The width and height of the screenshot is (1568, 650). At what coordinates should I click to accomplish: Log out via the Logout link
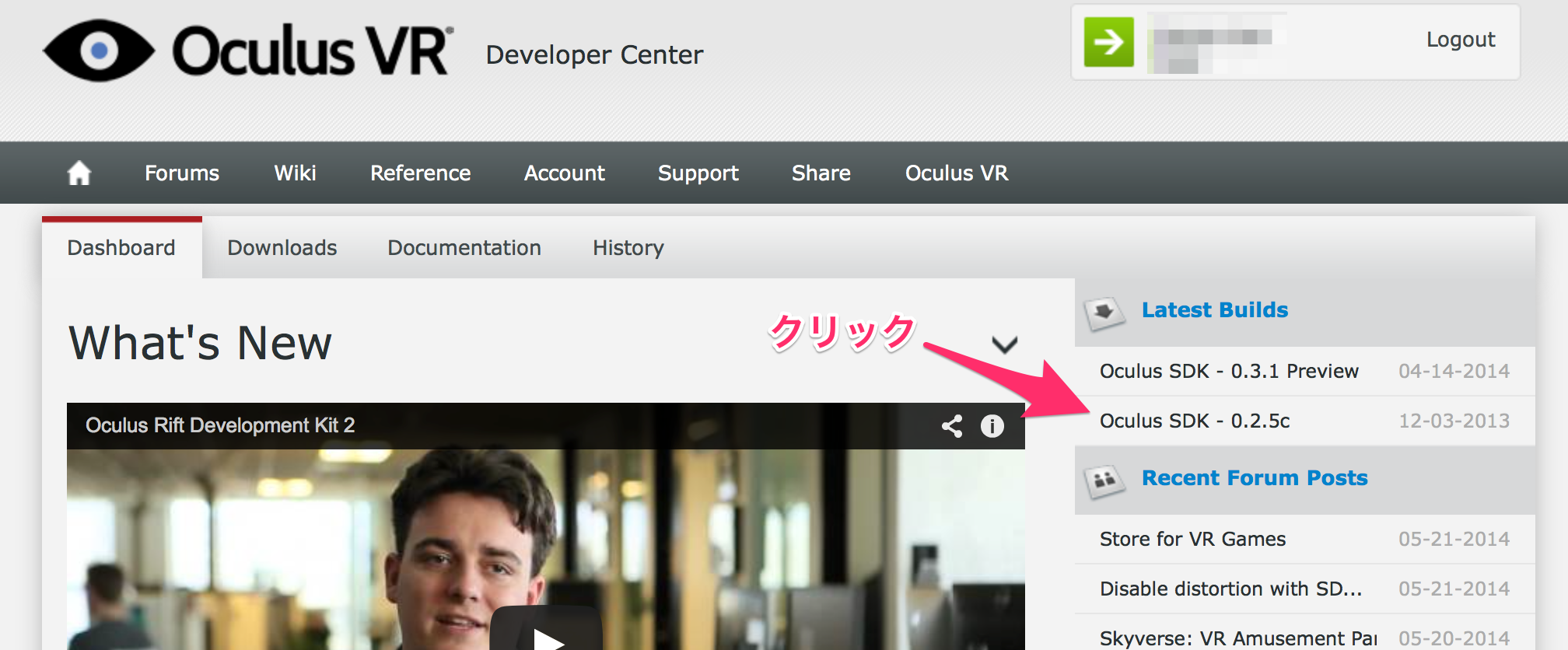coord(1461,40)
